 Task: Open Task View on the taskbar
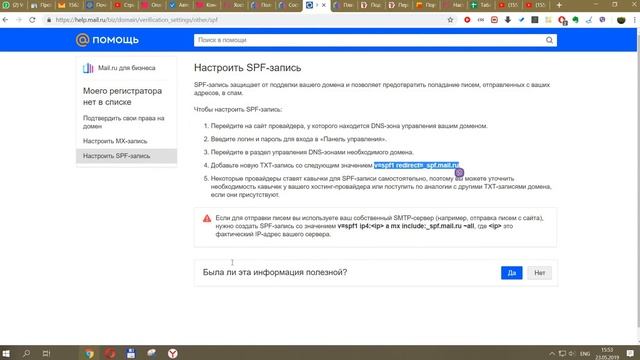46,353
